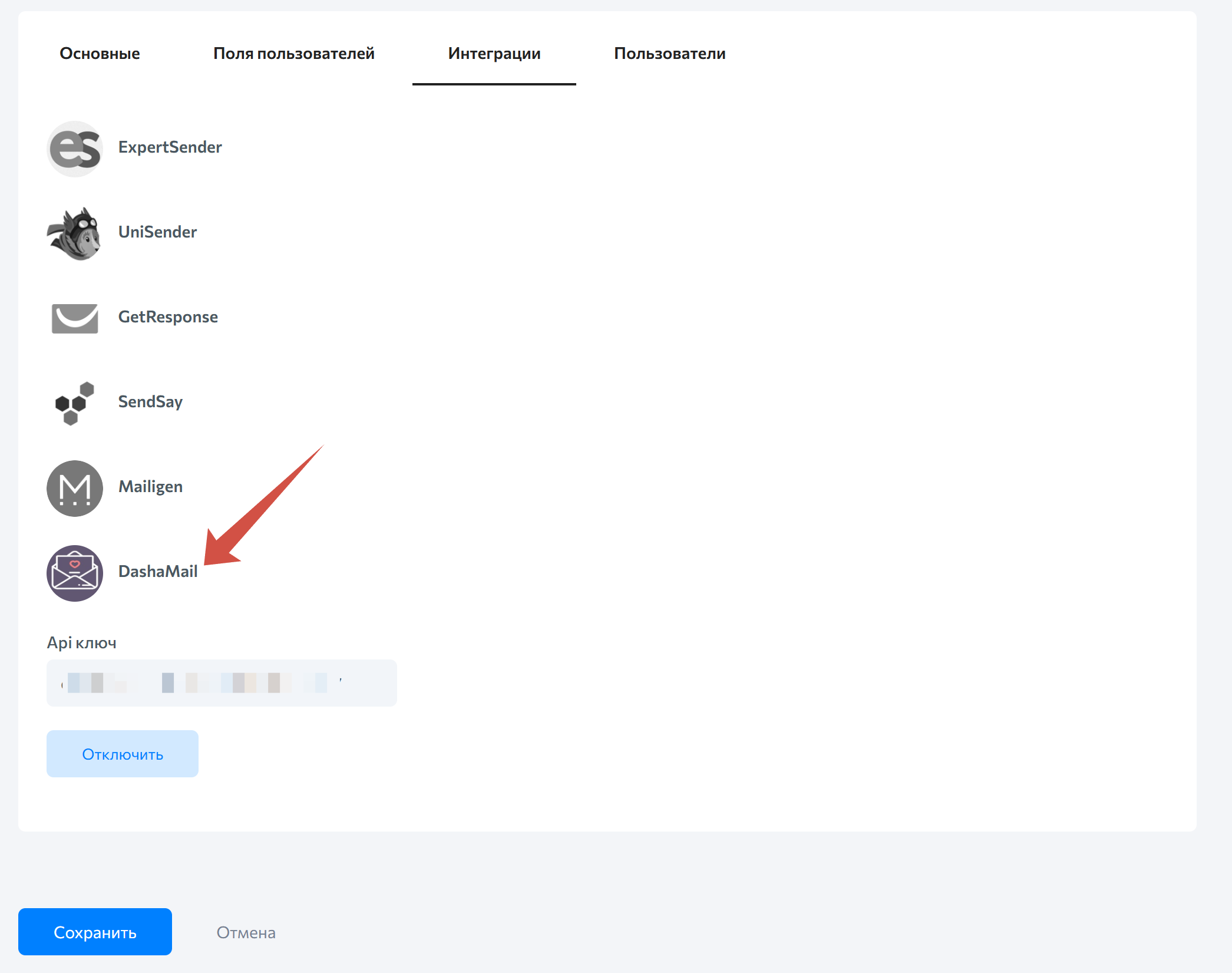Click the ExpertSender integration name
The width and height of the screenshot is (1232, 973).
(170, 147)
